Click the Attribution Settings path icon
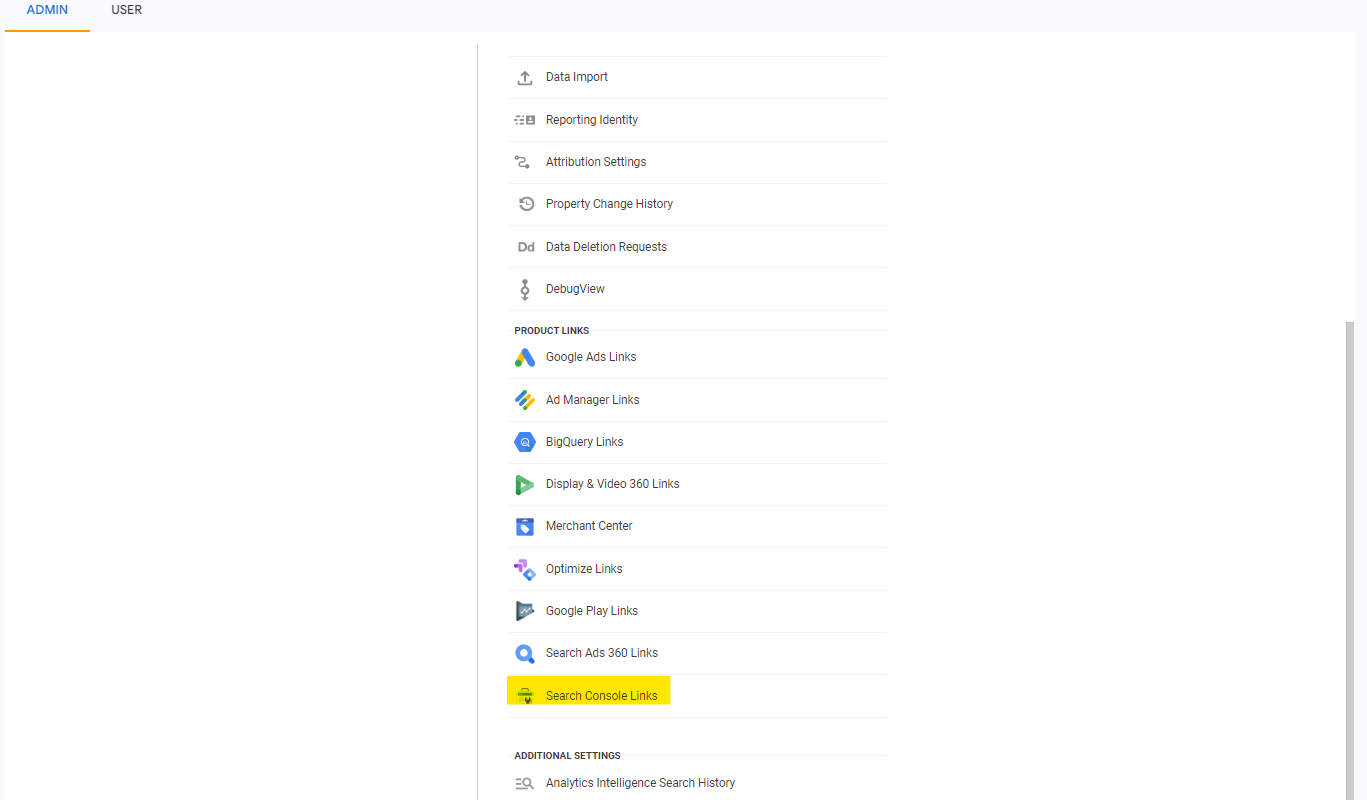This screenshot has width=1367, height=800. 522,162
